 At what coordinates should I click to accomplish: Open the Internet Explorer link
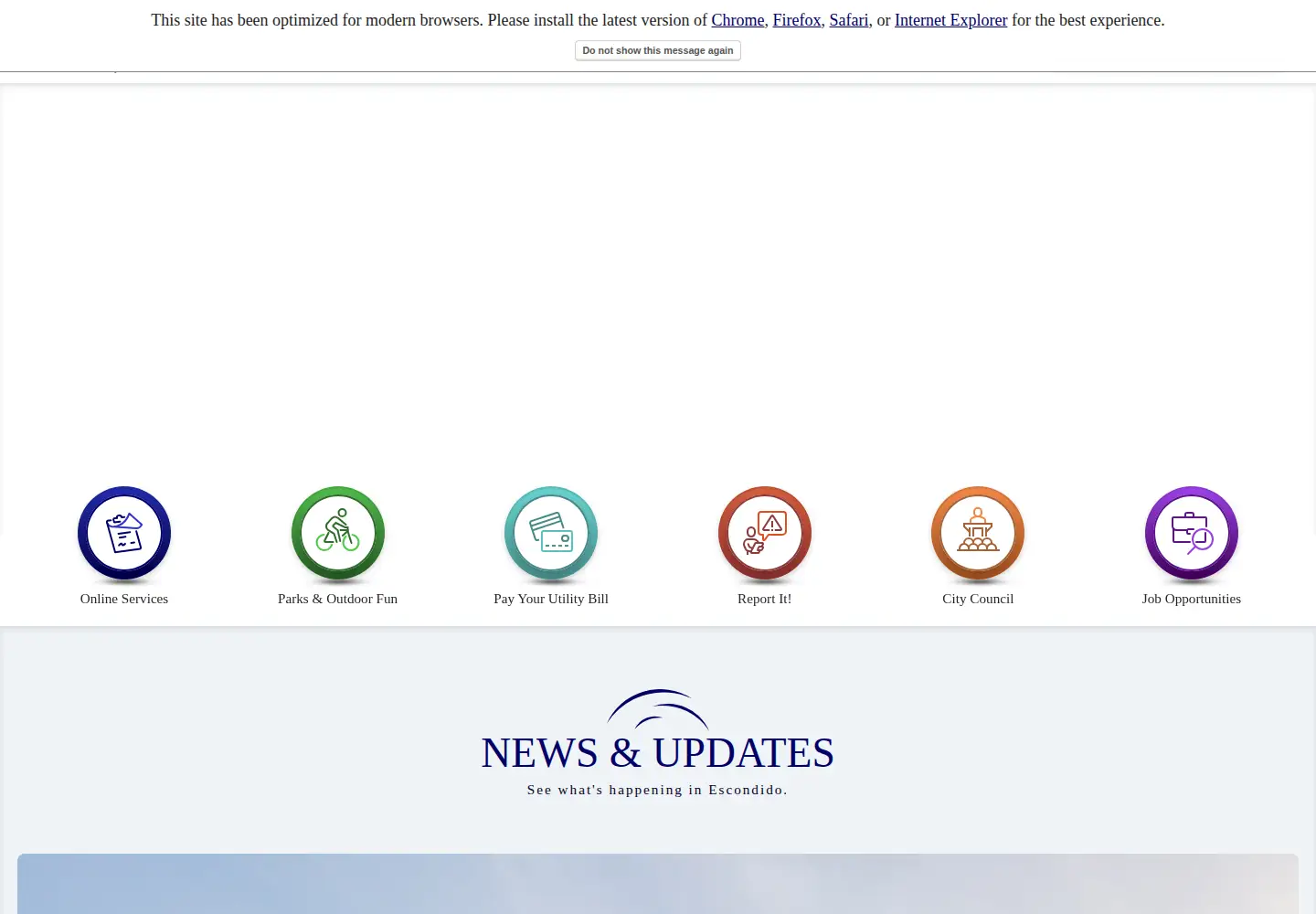(950, 20)
